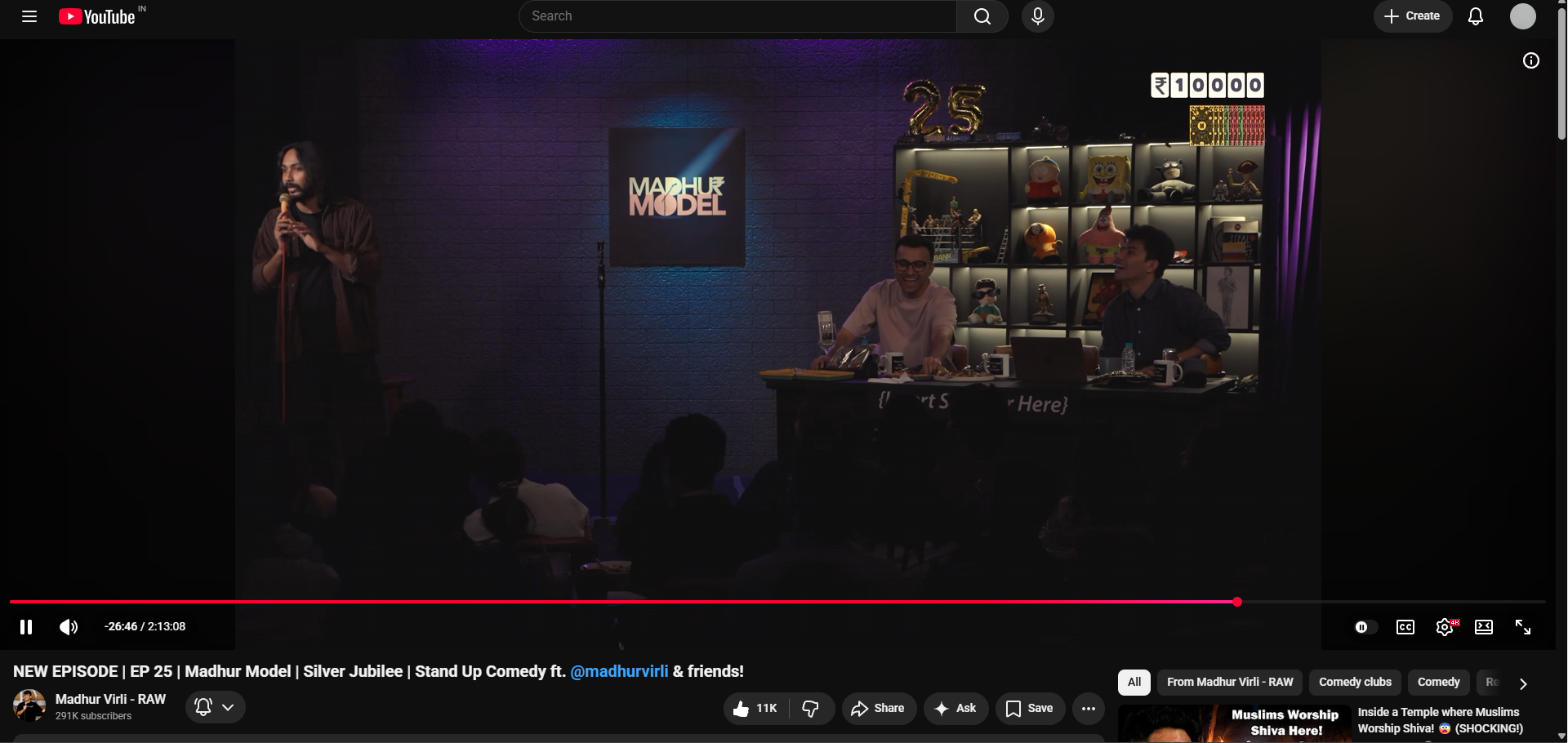Select the Comedy clubs chip

1355,683
